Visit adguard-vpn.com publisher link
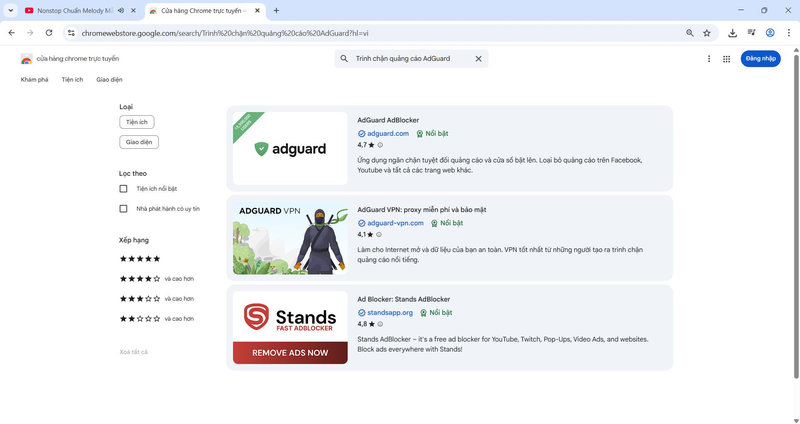The height and width of the screenshot is (424, 800). tap(395, 223)
